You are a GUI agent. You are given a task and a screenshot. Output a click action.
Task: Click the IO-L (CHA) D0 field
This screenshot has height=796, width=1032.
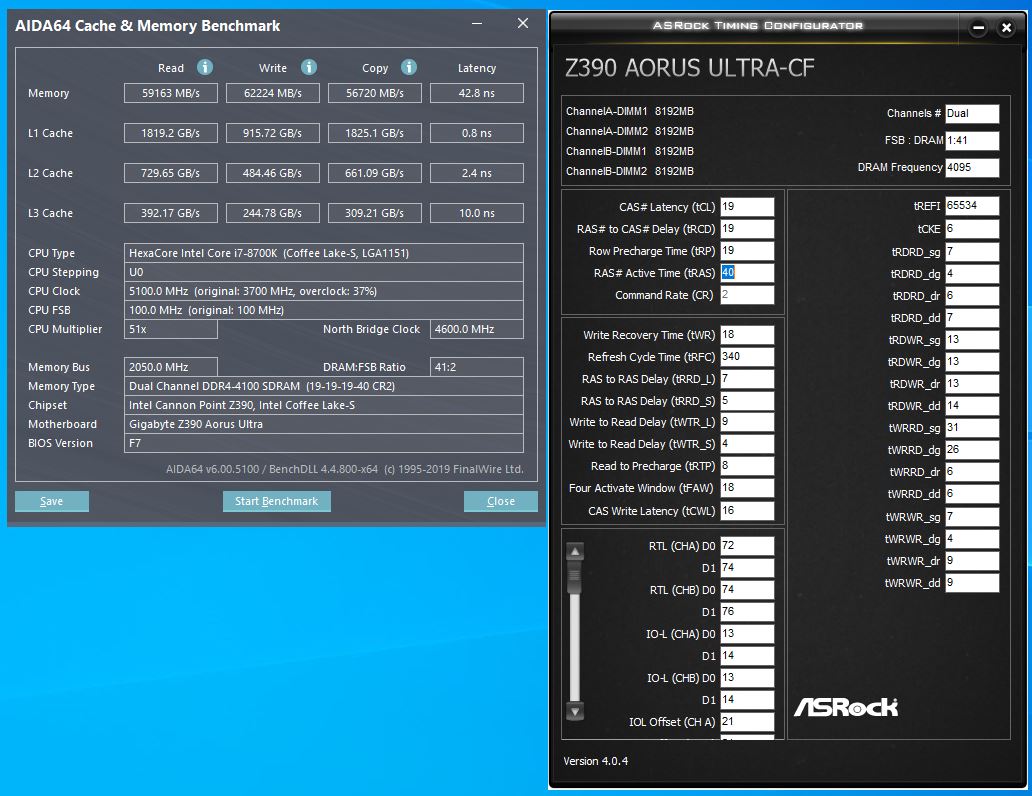[x=747, y=634]
